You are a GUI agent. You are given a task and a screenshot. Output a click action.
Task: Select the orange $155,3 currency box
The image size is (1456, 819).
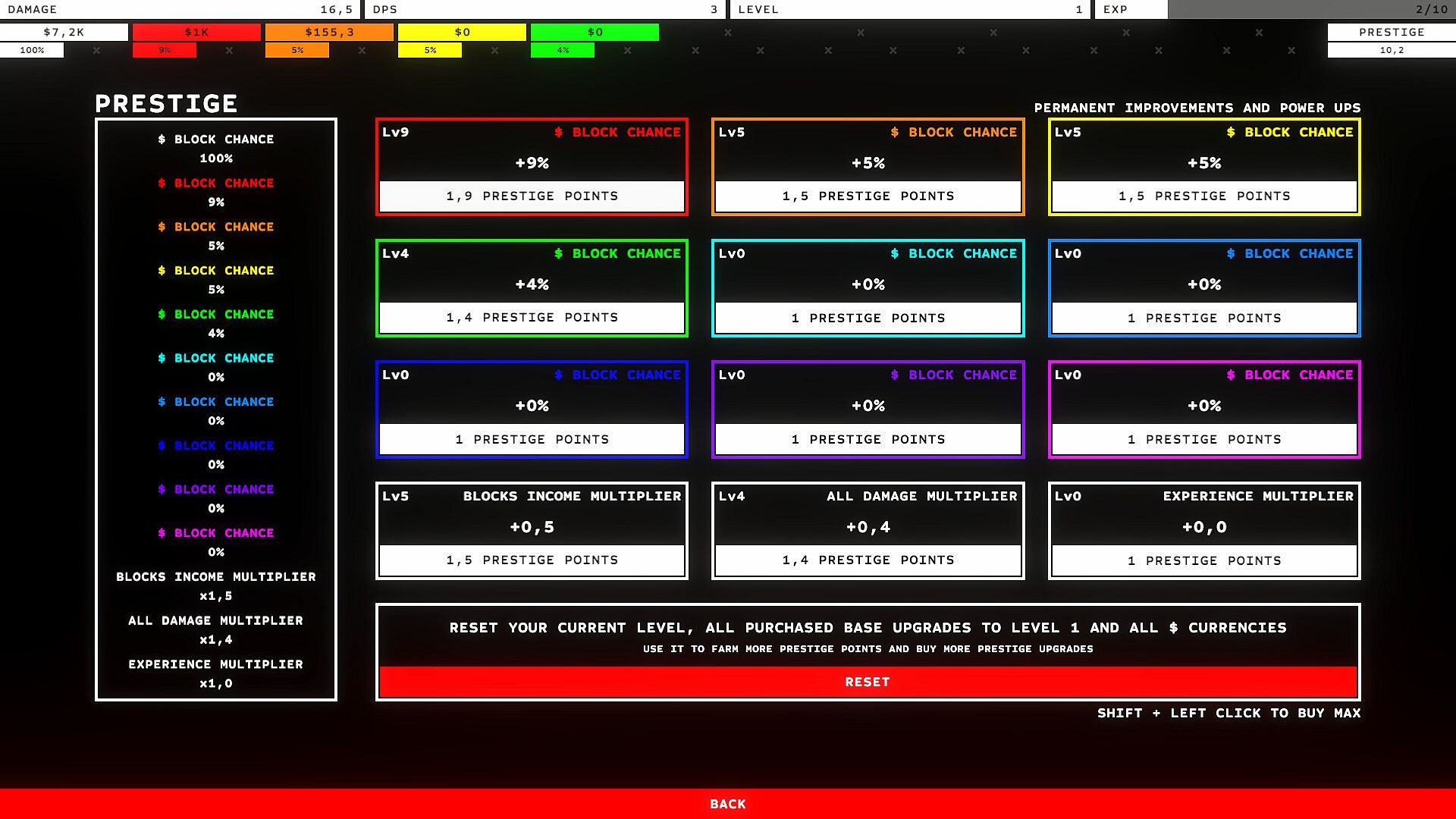pos(329,32)
